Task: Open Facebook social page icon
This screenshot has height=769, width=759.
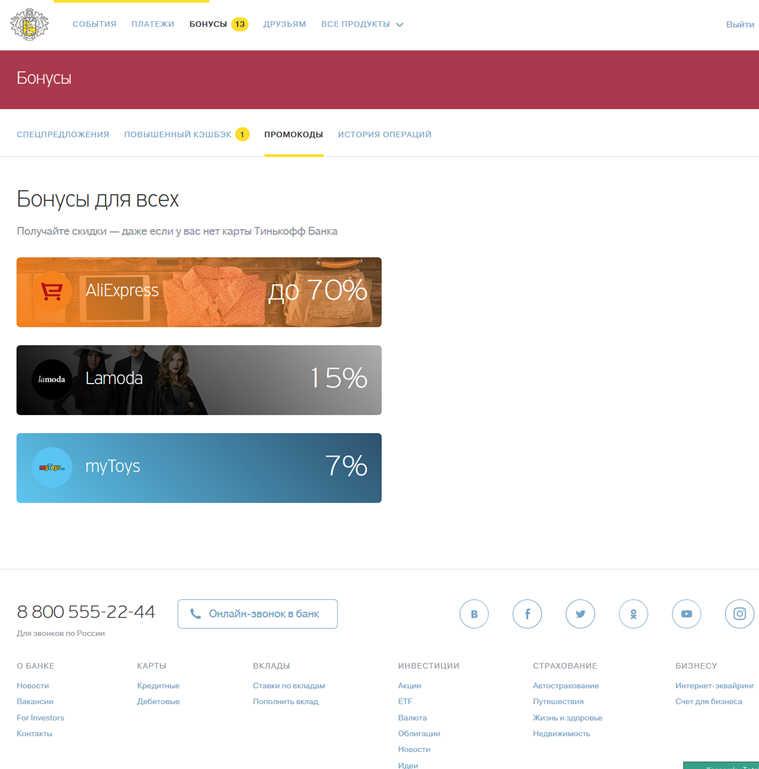Action: point(527,614)
